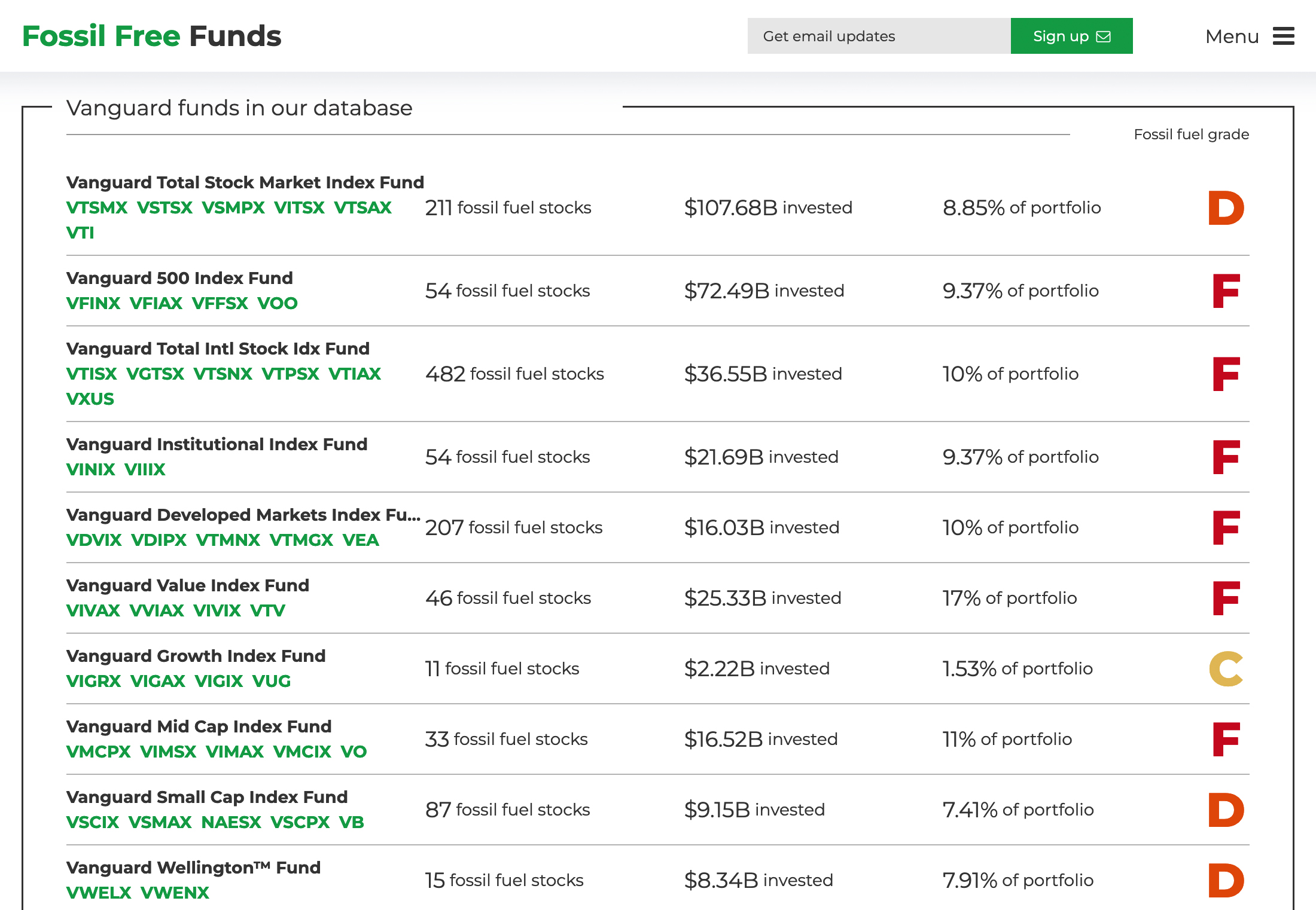This screenshot has height=910, width=1316.
Task: Click the Vanguard Growth Index Fund name
Action: 196,656
